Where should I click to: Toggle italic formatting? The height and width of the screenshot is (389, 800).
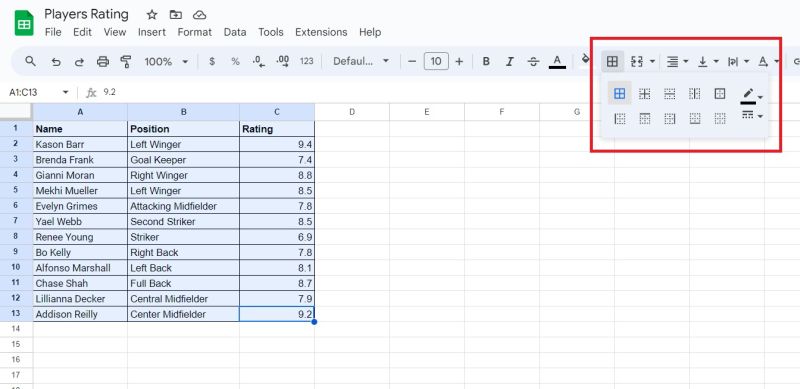coord(510,62)
